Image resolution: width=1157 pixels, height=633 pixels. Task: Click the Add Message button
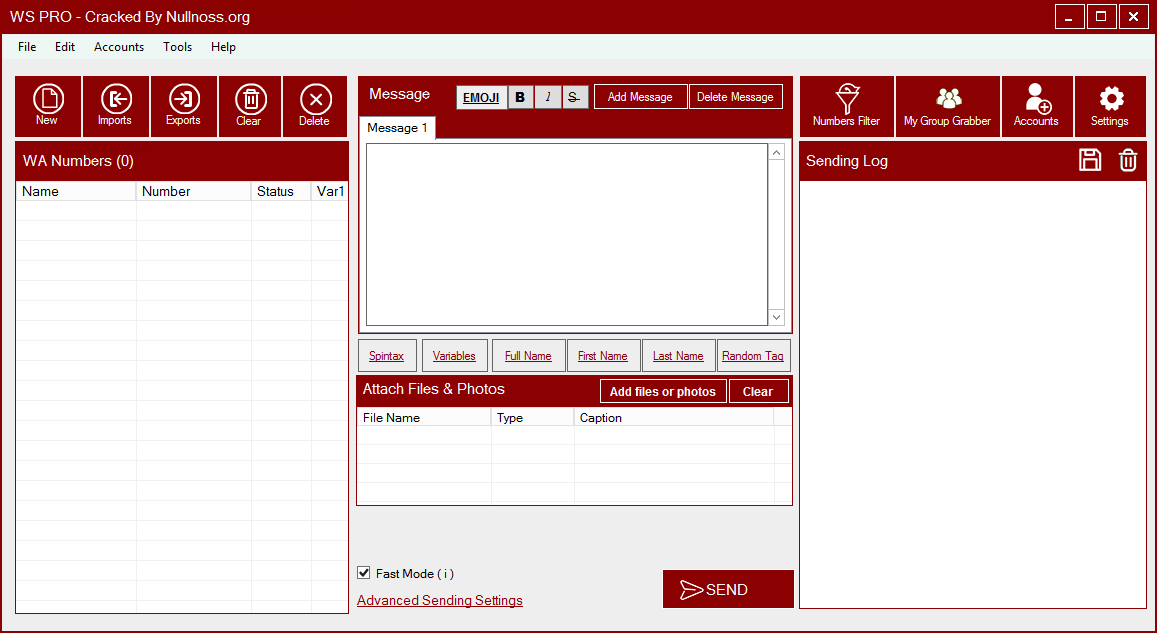pos(640,97)
